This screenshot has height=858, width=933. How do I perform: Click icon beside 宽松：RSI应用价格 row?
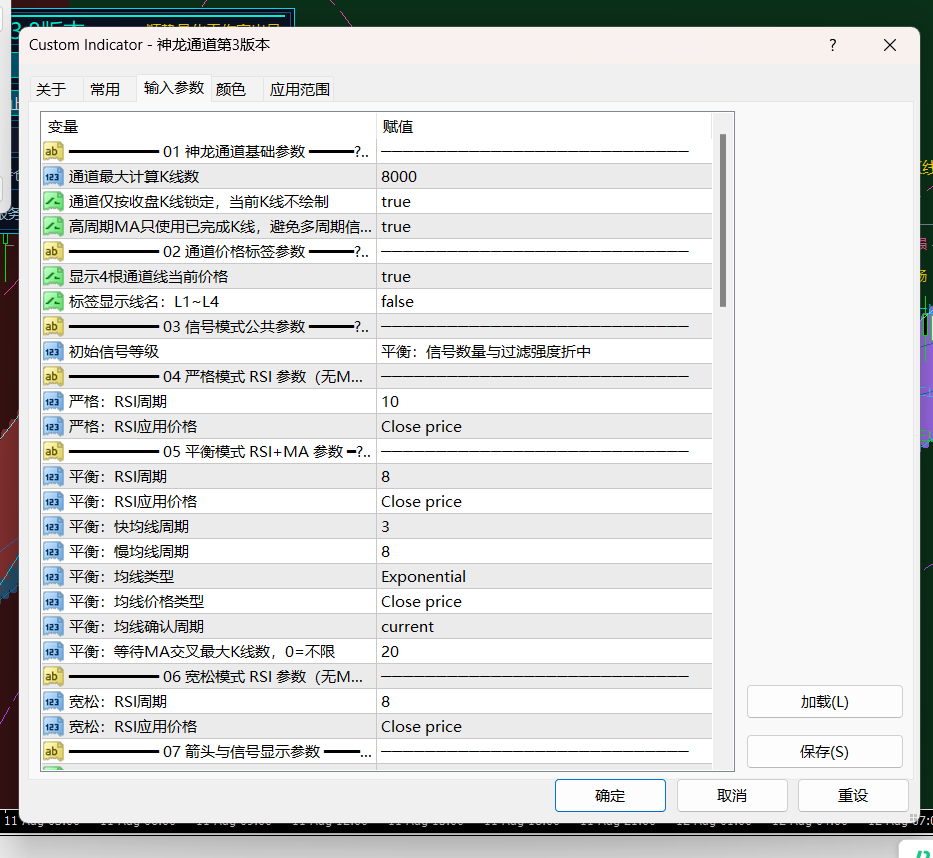click(x=53, y=727)
